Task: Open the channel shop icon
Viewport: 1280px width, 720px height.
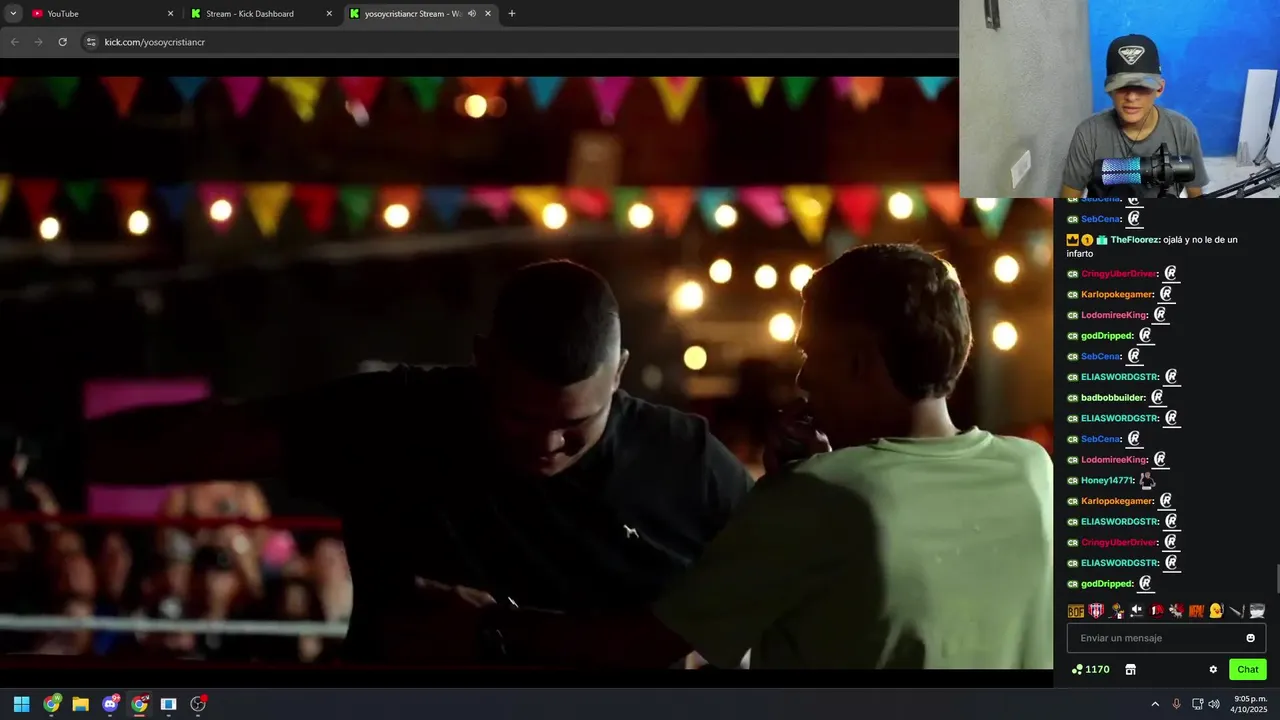Action: coord(1130,670)
